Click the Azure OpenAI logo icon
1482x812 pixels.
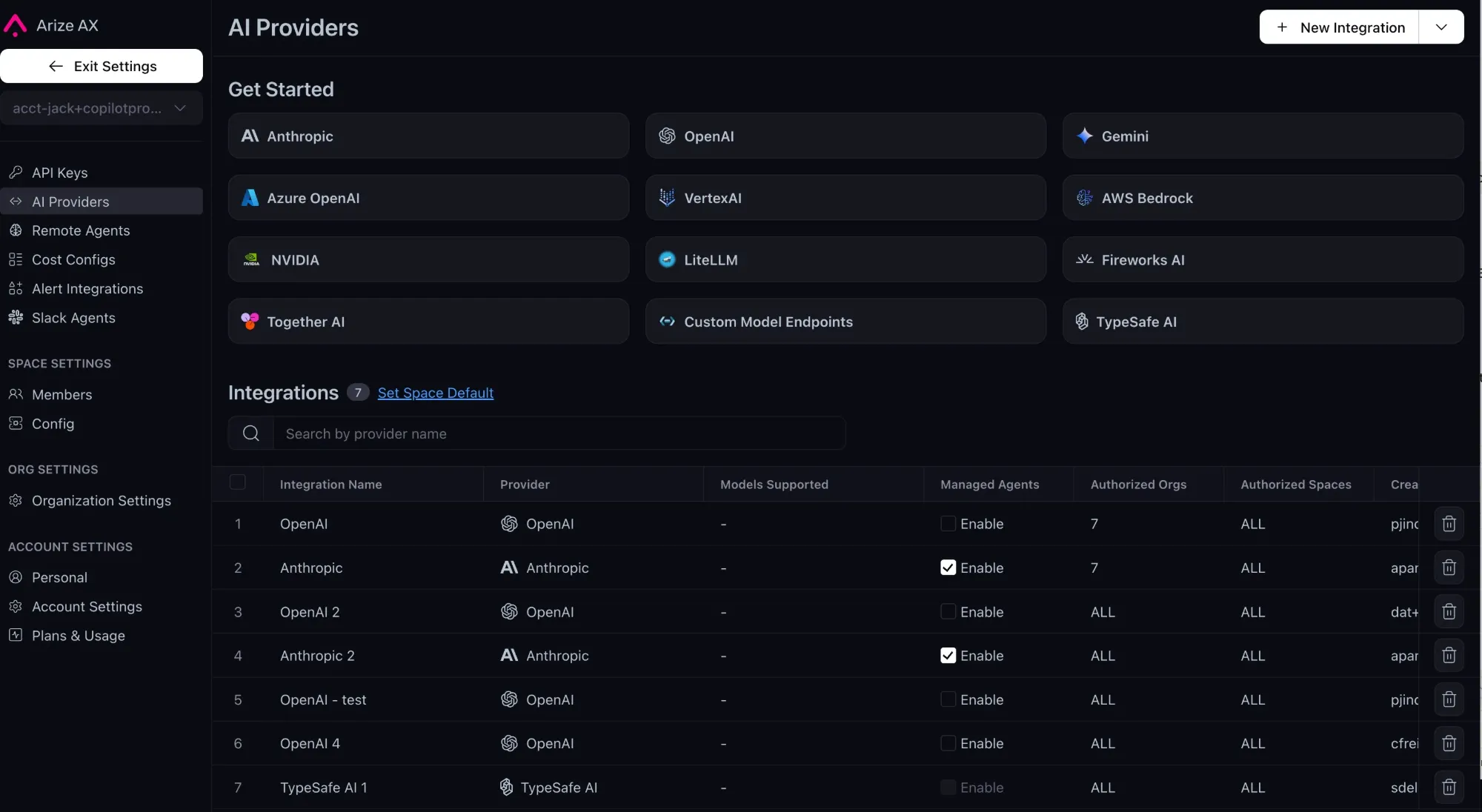tap(250, 198)
